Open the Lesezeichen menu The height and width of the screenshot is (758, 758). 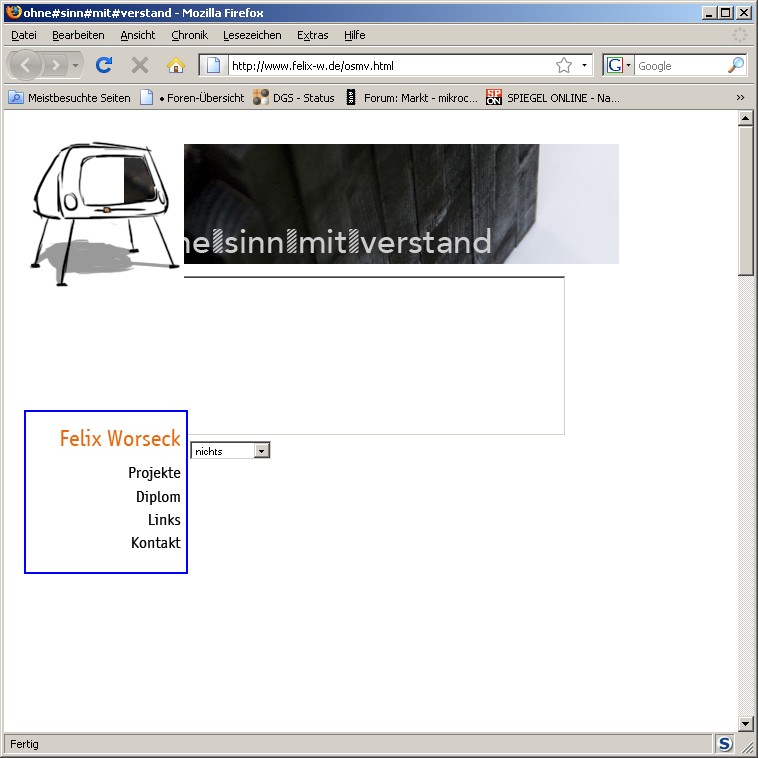(252, 35)
